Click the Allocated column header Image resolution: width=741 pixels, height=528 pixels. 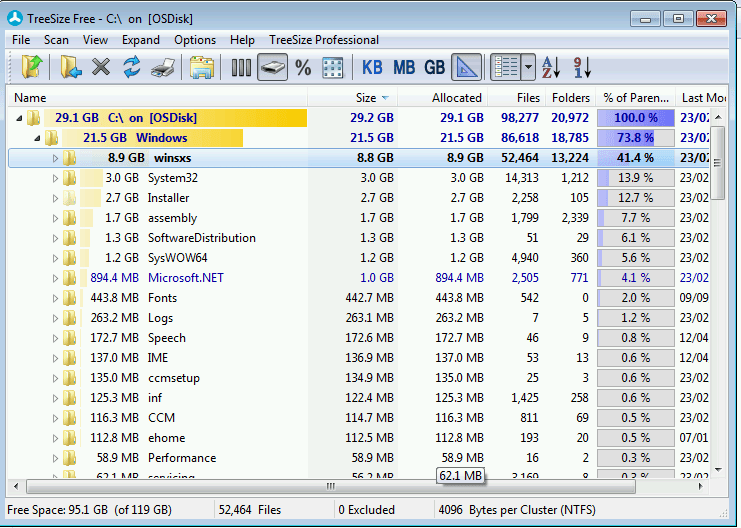click(x=442, y=98)
